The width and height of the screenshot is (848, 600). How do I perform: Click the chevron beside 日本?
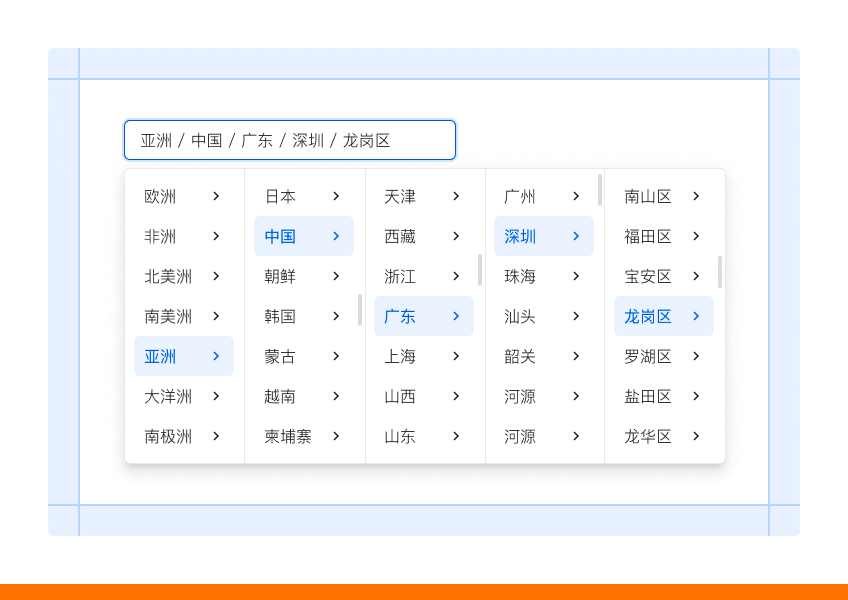[336, 196]
